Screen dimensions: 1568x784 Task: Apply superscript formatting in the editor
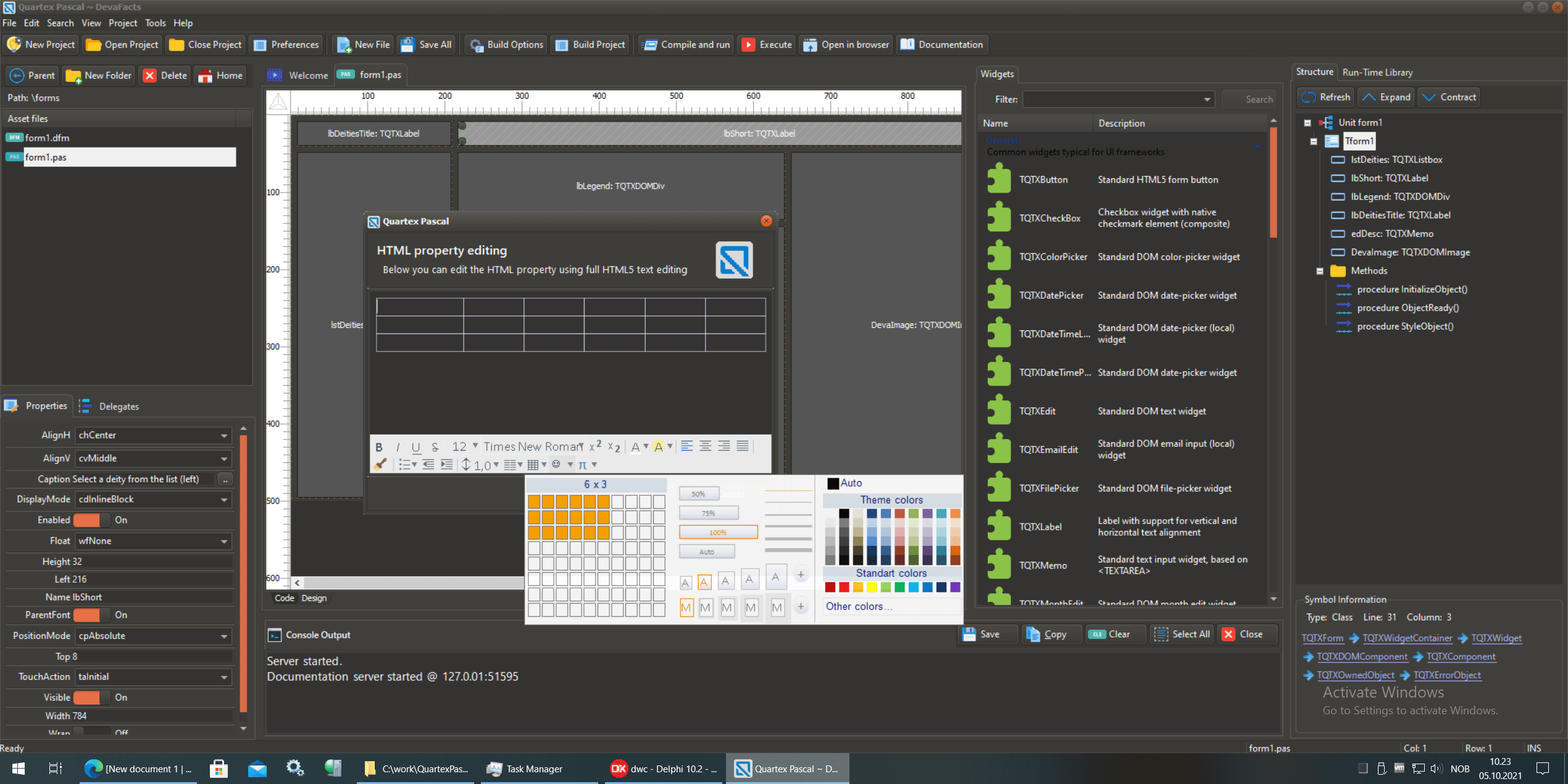tap(595, 446)
